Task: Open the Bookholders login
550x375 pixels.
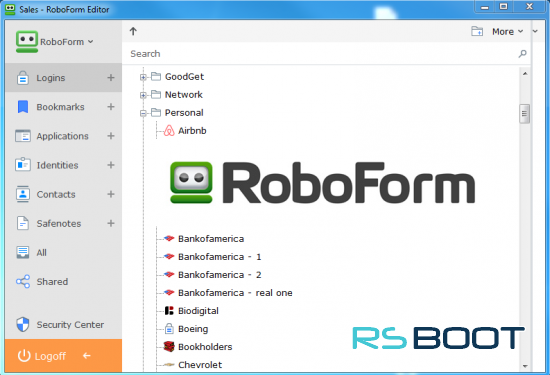Action: point(205,347)
